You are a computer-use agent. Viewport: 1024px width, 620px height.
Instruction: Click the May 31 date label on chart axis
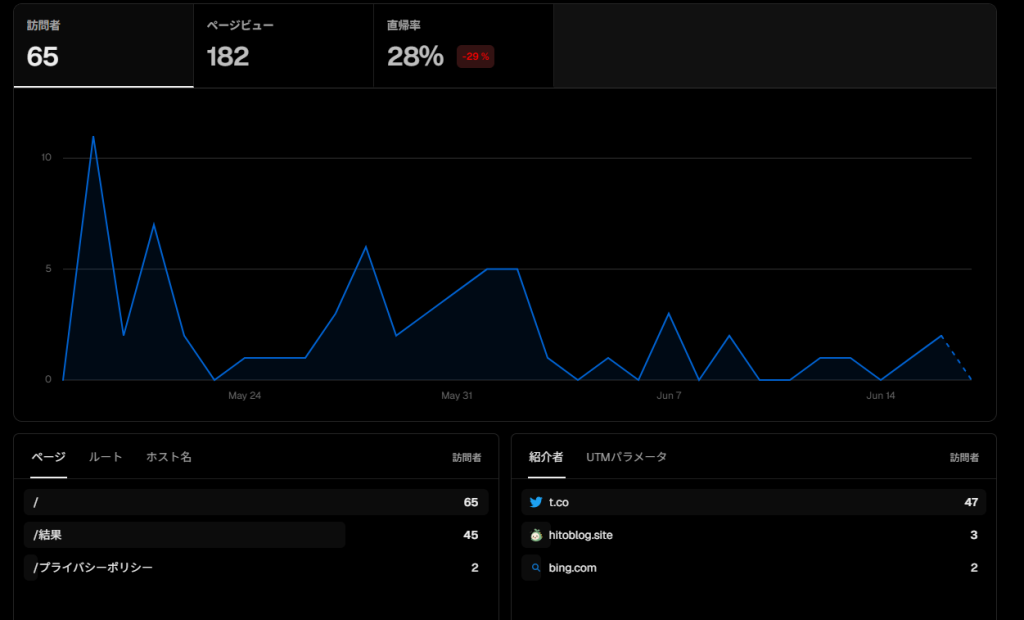456,395
